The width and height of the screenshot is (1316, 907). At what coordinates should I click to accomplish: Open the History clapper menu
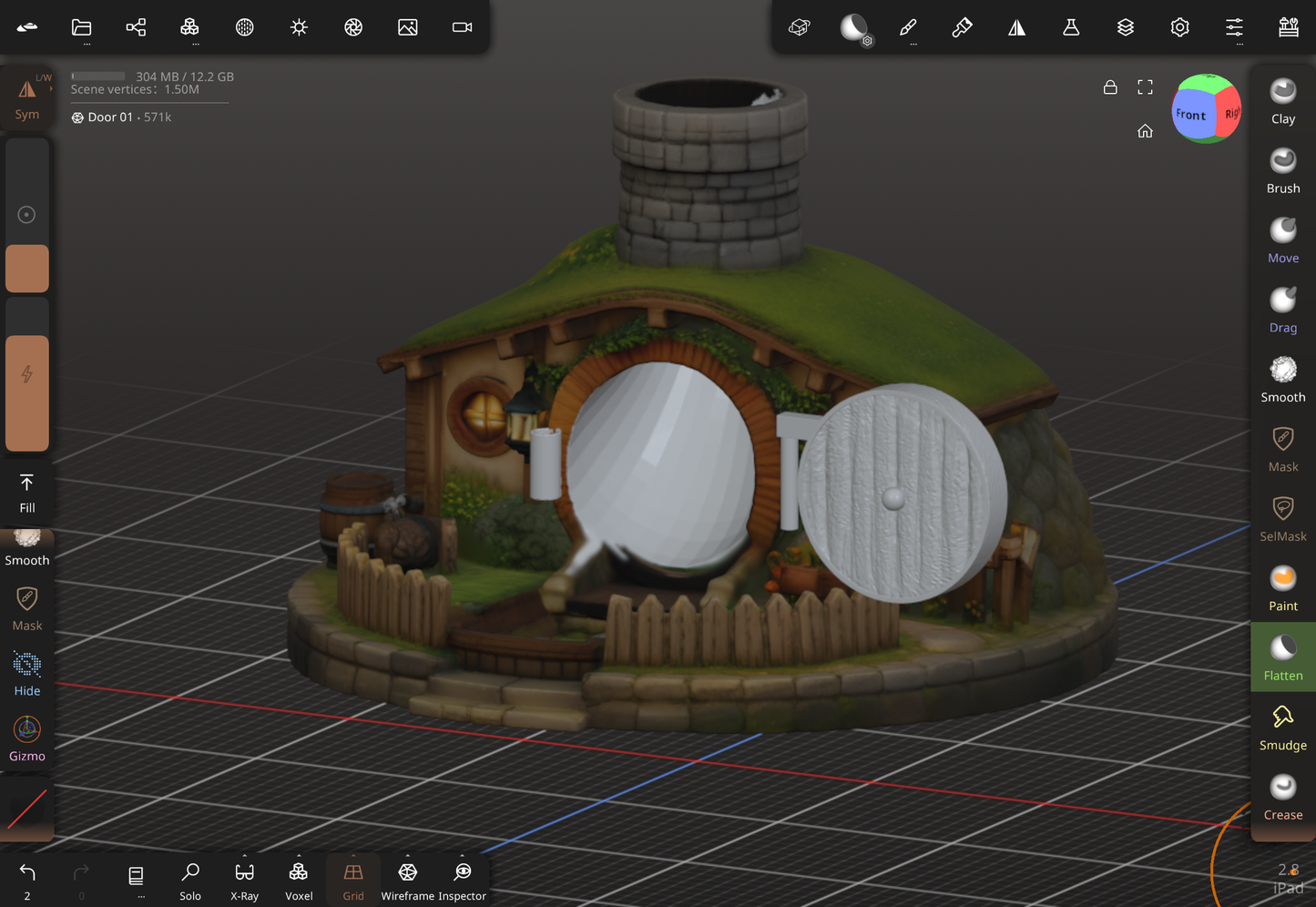click(1289, 27)
